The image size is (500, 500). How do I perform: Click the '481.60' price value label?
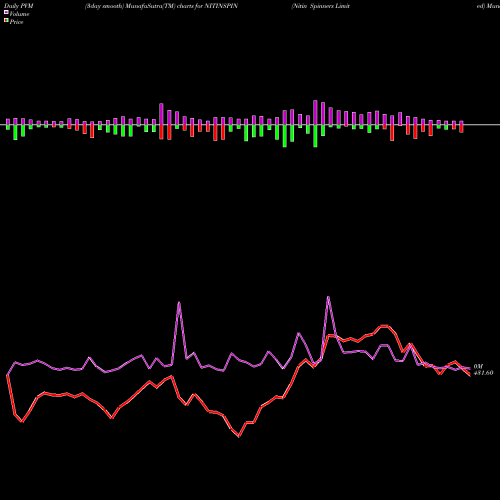point(483,373)
